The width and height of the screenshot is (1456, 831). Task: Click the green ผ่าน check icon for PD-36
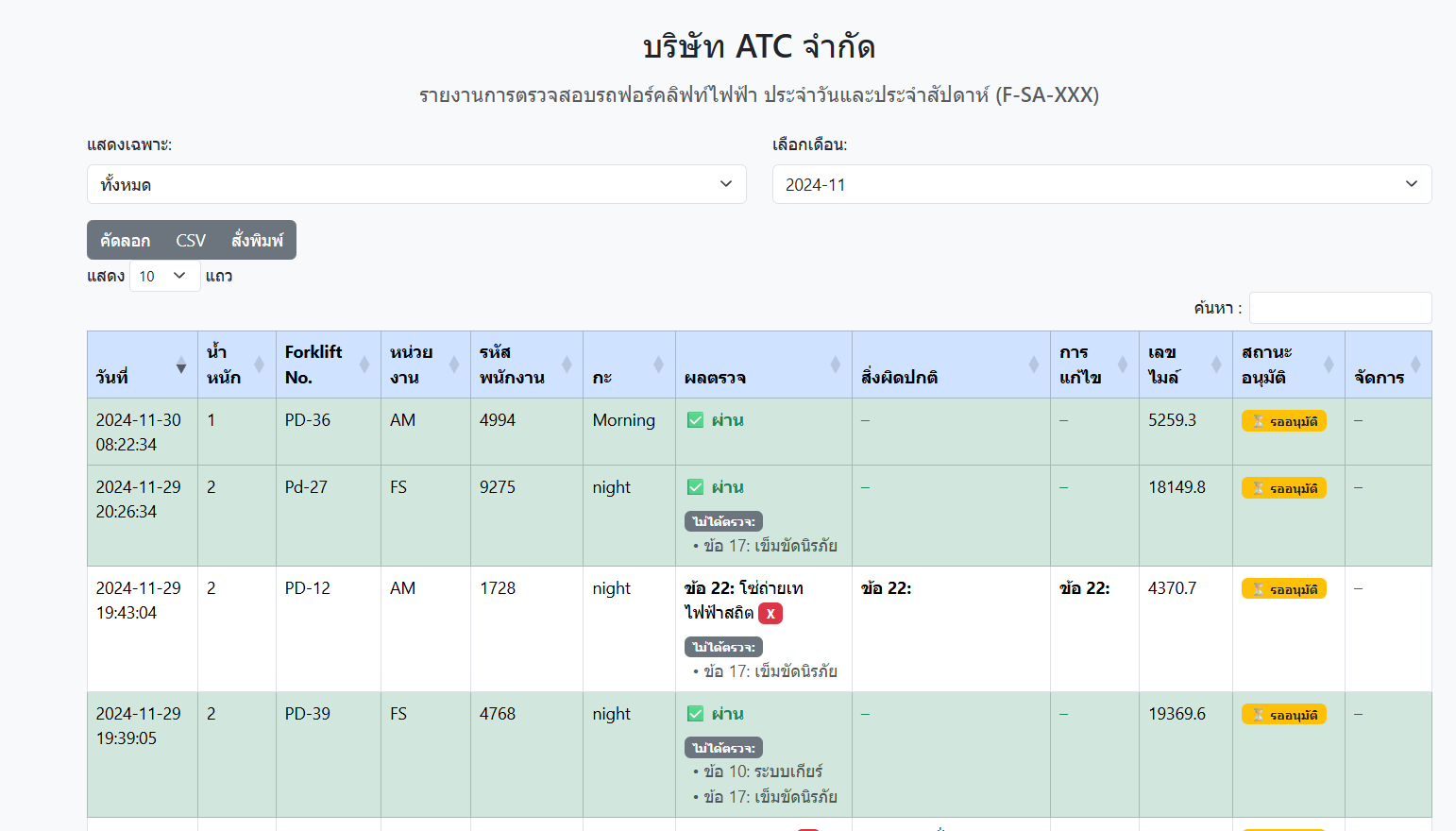[x=695, y=420]
